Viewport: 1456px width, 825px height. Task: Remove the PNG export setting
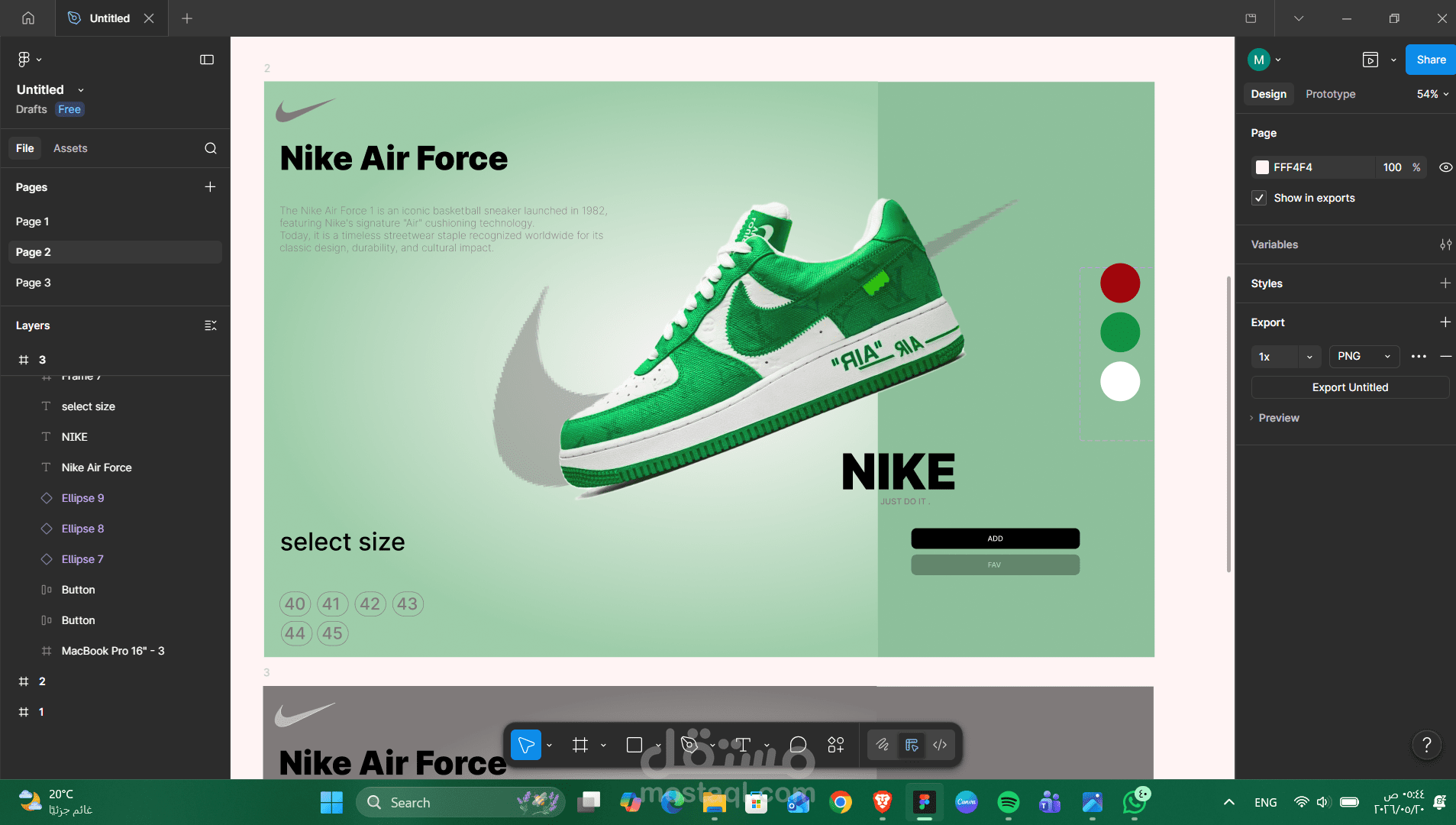pyautogui.click(x=1445, y=357)
